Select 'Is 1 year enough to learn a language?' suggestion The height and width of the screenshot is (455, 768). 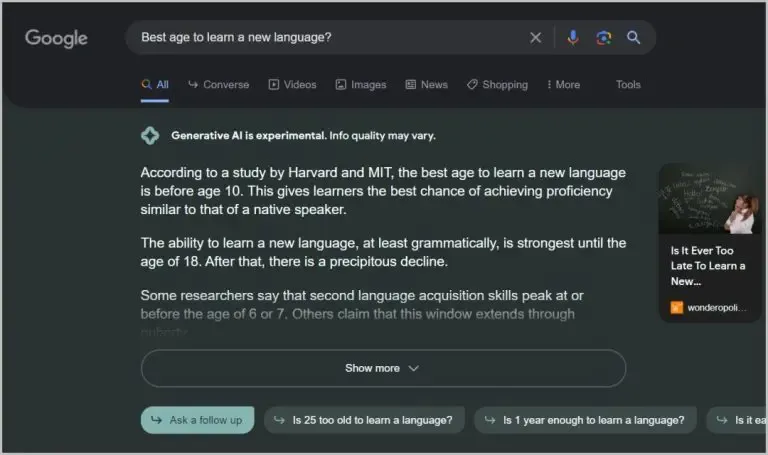click(x=585, y=420)
